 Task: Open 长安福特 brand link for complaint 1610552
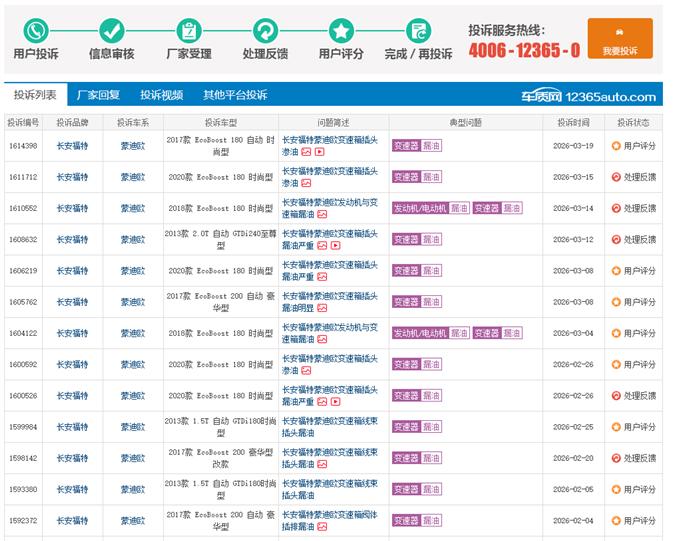tap(72, 208)
